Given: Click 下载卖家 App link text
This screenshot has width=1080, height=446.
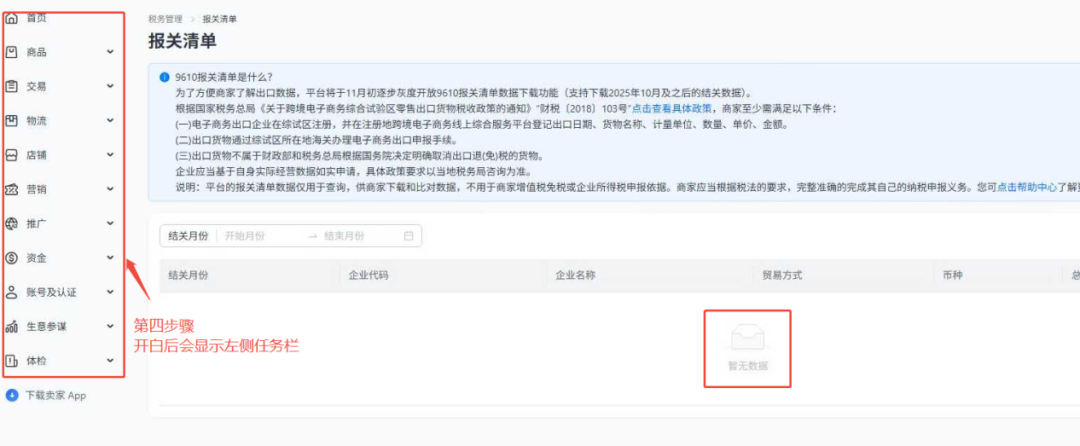Looking at the screenshot, I should [x=56, y=396].
